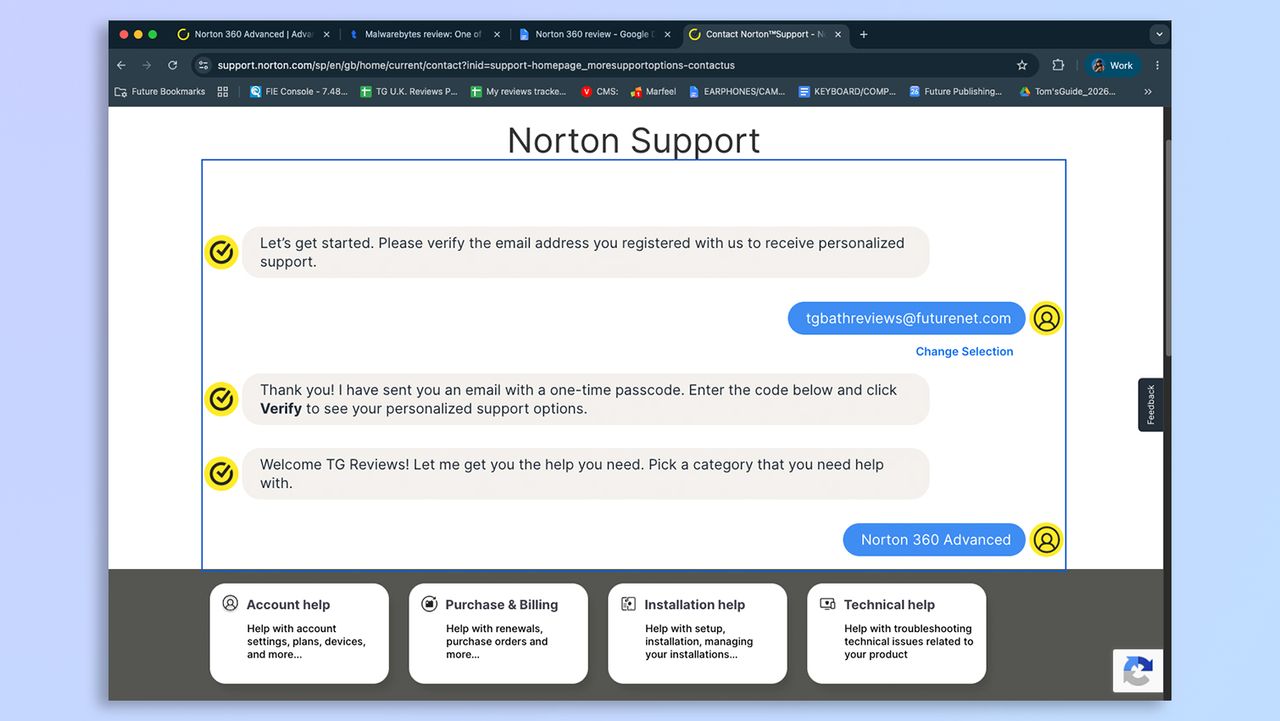This screenshot has height=721, width=1280.
Task: Reload the current page
Action: [172, 65]
